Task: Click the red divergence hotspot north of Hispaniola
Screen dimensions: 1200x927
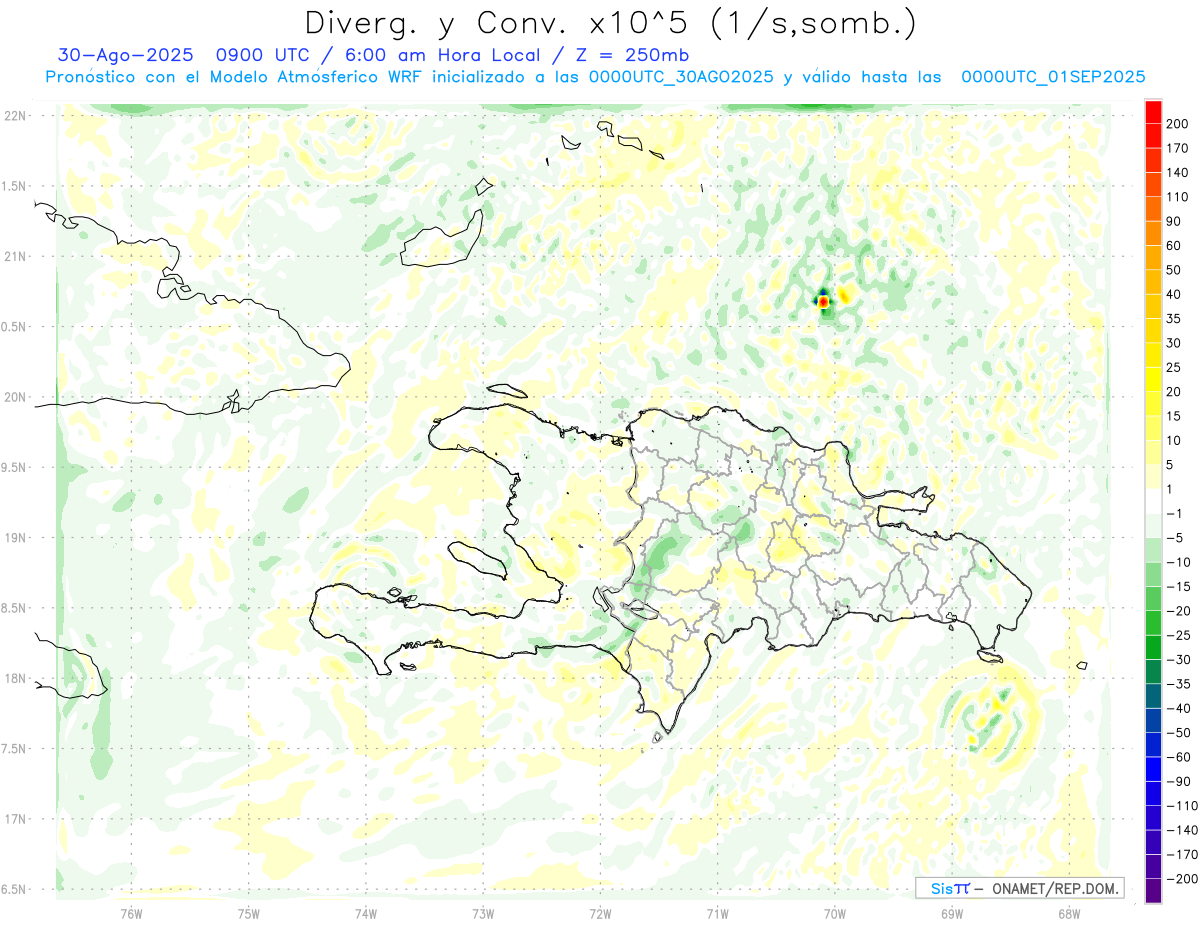Action: pos(823,300)
